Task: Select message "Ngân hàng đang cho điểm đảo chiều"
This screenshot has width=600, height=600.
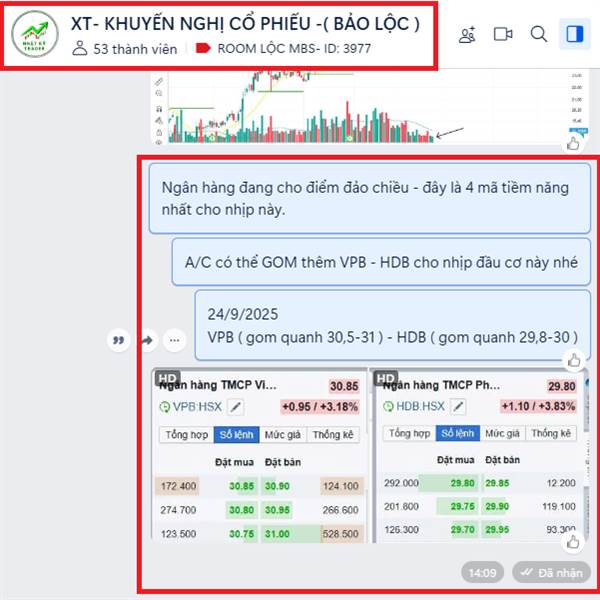Action: point(370,198)
